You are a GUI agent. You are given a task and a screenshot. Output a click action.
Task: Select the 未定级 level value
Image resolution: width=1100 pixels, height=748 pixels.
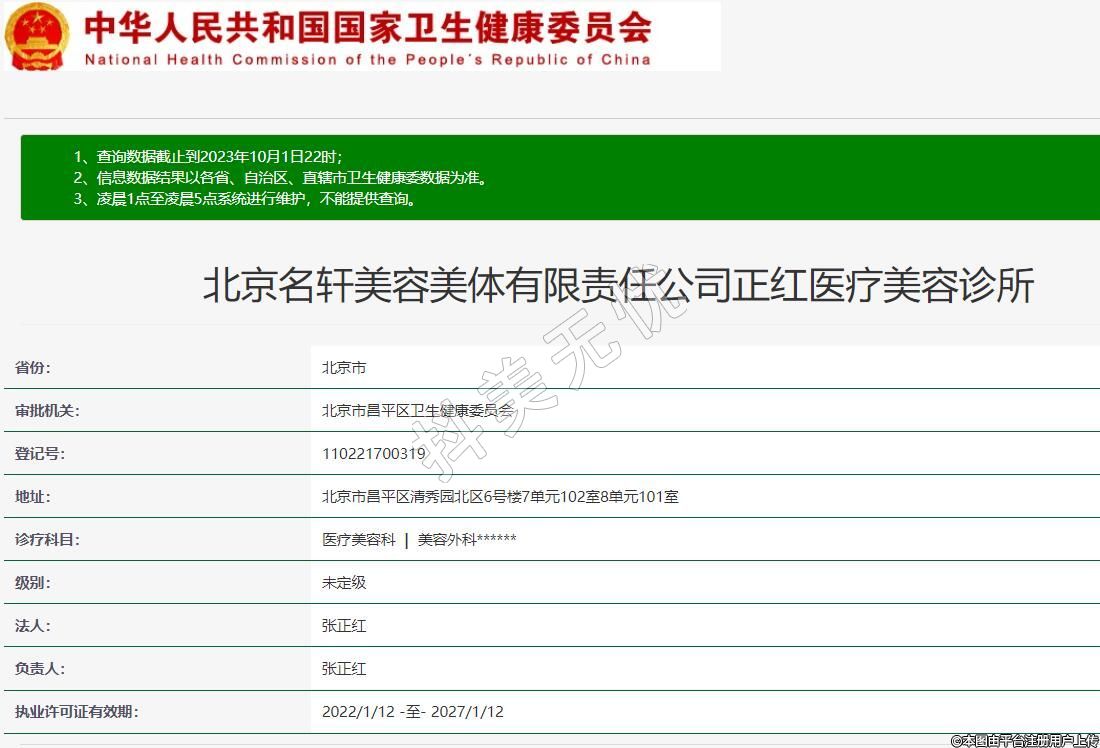pyautogui.click(x=343, y=583)
